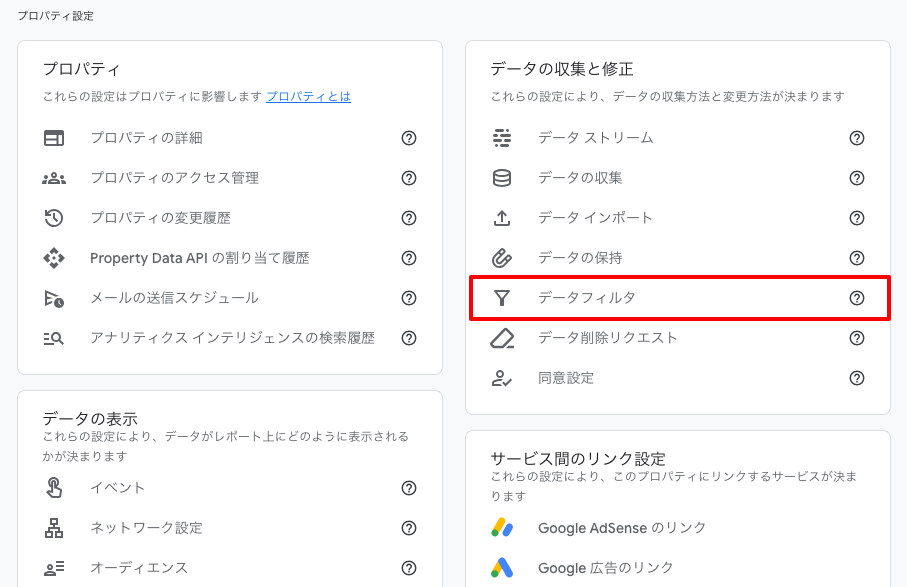Open イベント settings
The width and height of the screenshot is (907, 587).
[x=117, y=488]
